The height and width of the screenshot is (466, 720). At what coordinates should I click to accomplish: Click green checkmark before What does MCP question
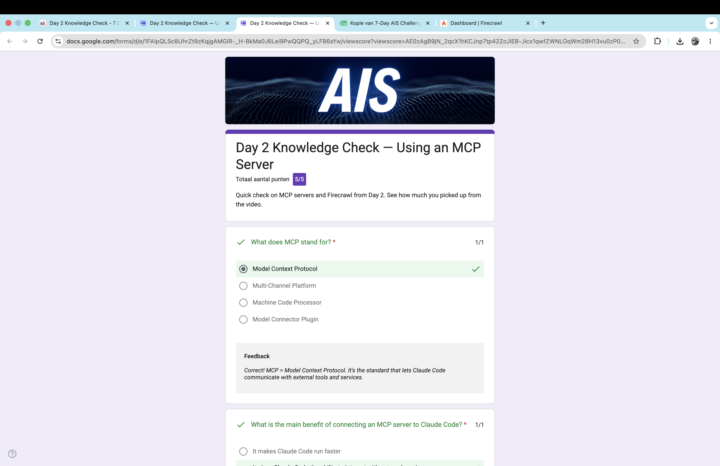pos(241,242)
